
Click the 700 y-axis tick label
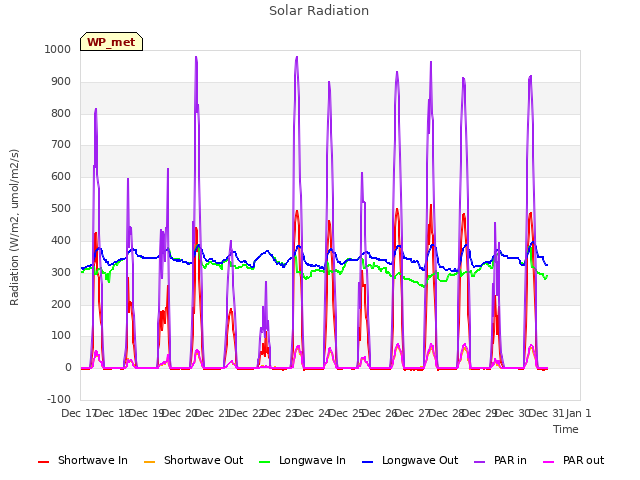(61, 144)
